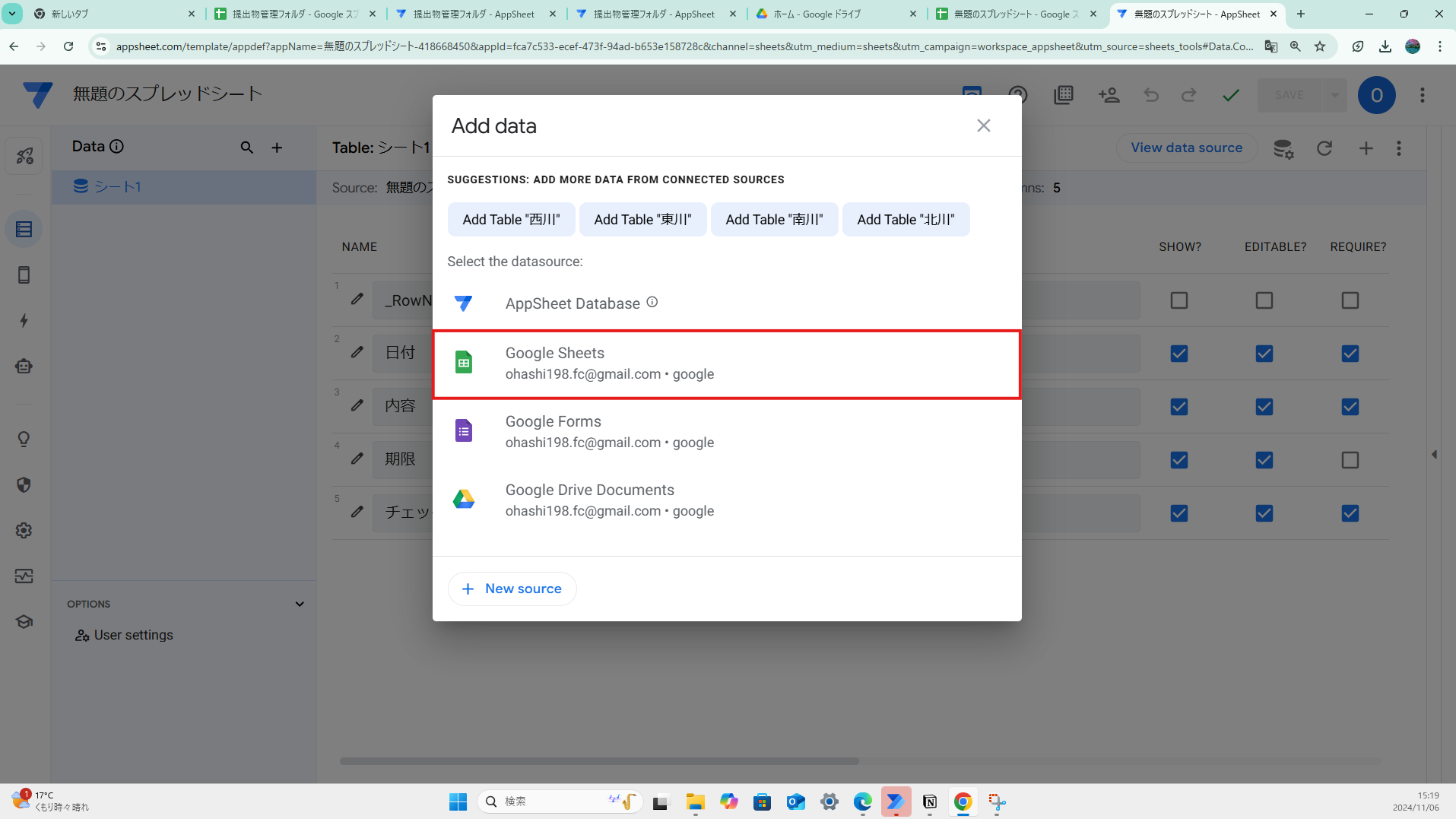Screen dimensions: 1456x819
Task: Open Windows Start menu
Action: [458, 802]
